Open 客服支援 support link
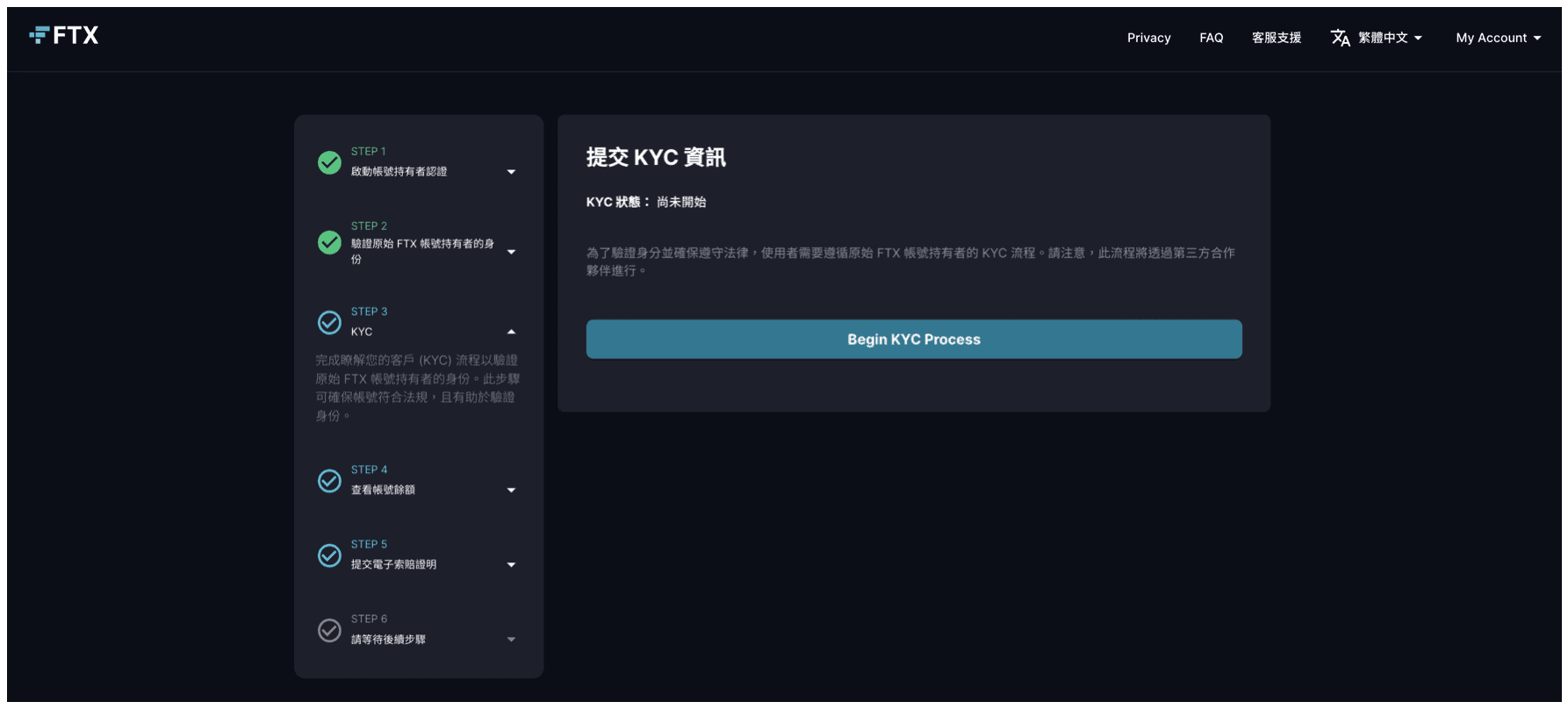 click(x=1277, y=38)
